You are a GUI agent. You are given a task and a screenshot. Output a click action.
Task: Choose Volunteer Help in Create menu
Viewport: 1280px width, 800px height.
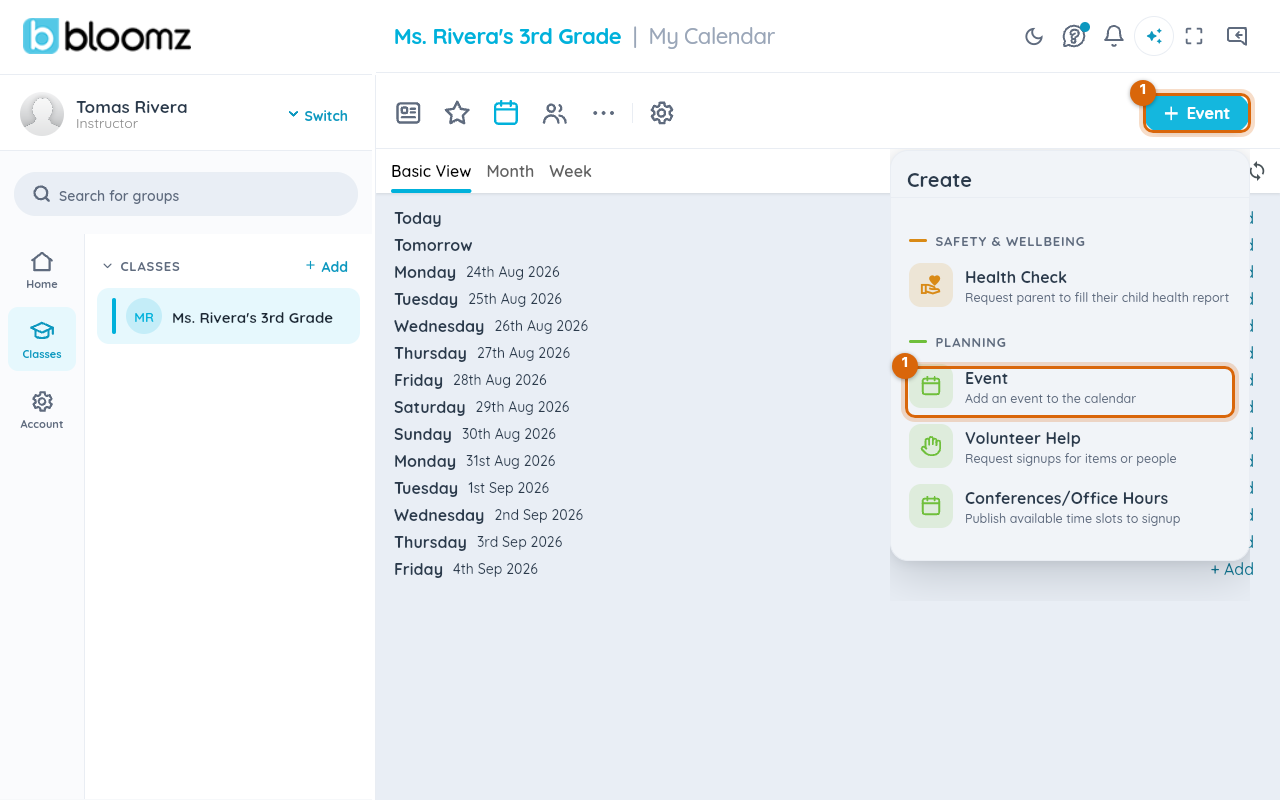[x=1071, y=447]
